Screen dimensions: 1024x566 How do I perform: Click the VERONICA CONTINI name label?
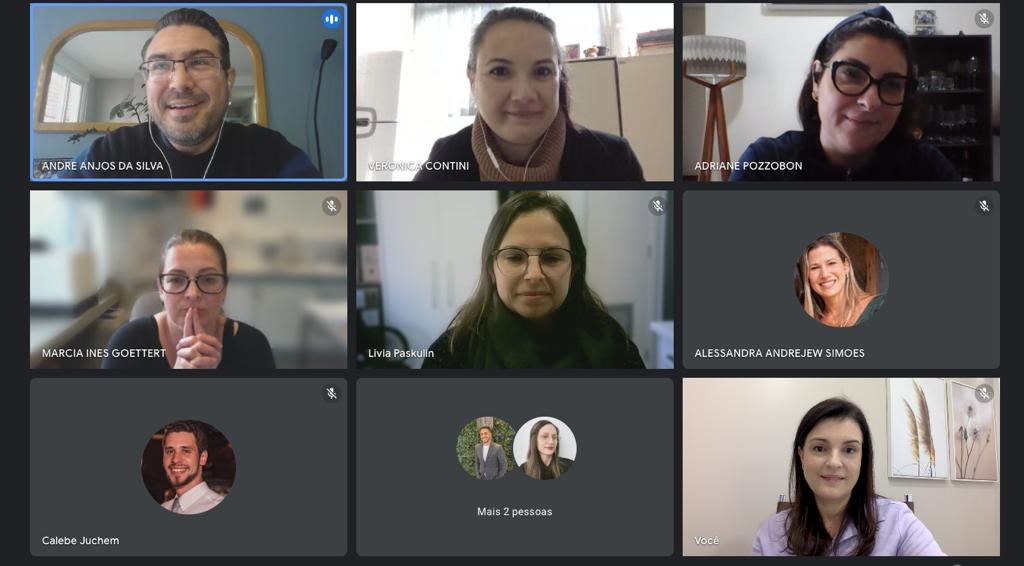[419, 166]
